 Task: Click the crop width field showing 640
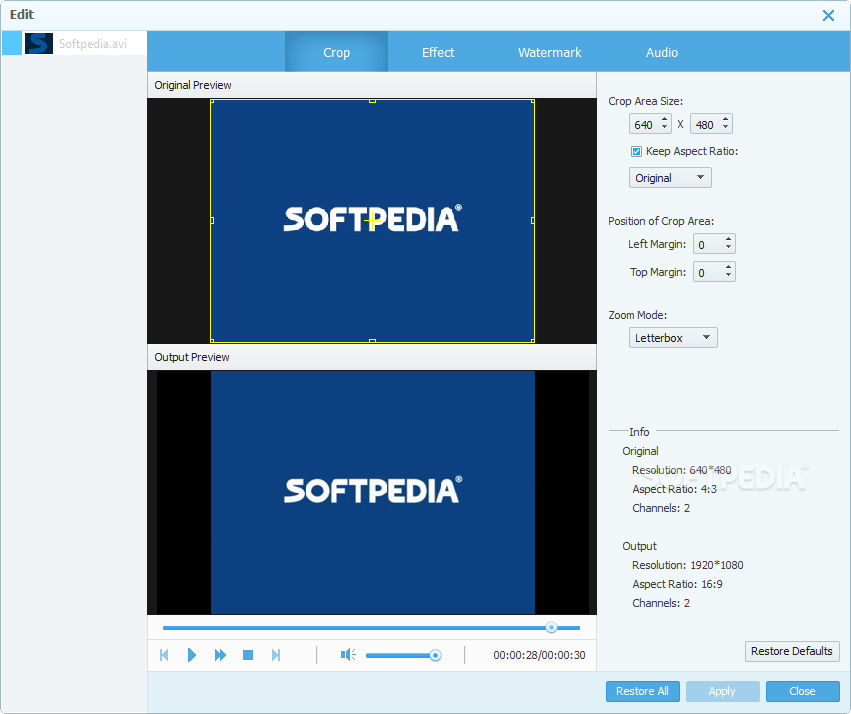[x=644, y=125]
